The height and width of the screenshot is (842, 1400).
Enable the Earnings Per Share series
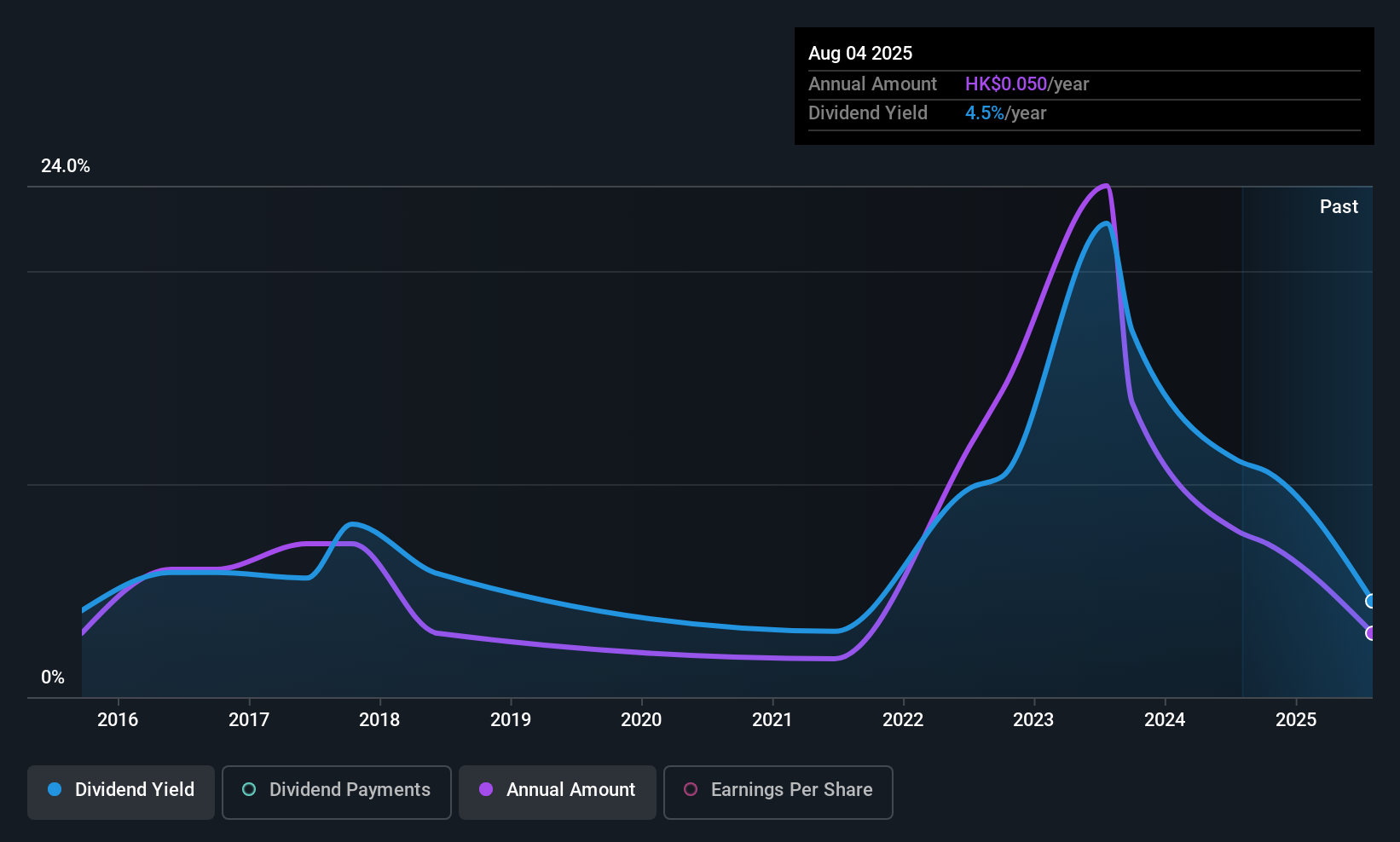[778, 793]
